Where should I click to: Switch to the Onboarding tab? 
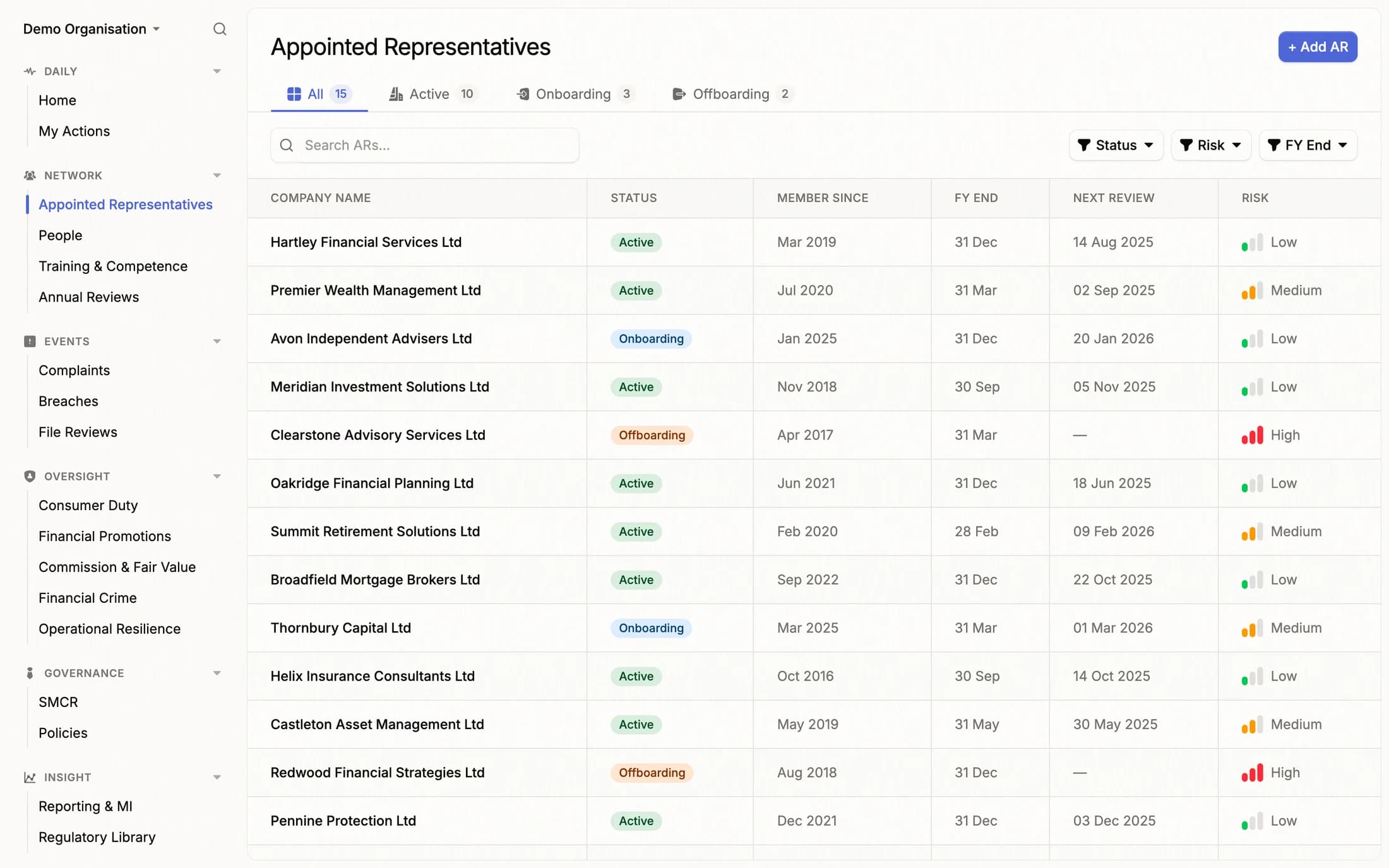click(x=575, y=94)
